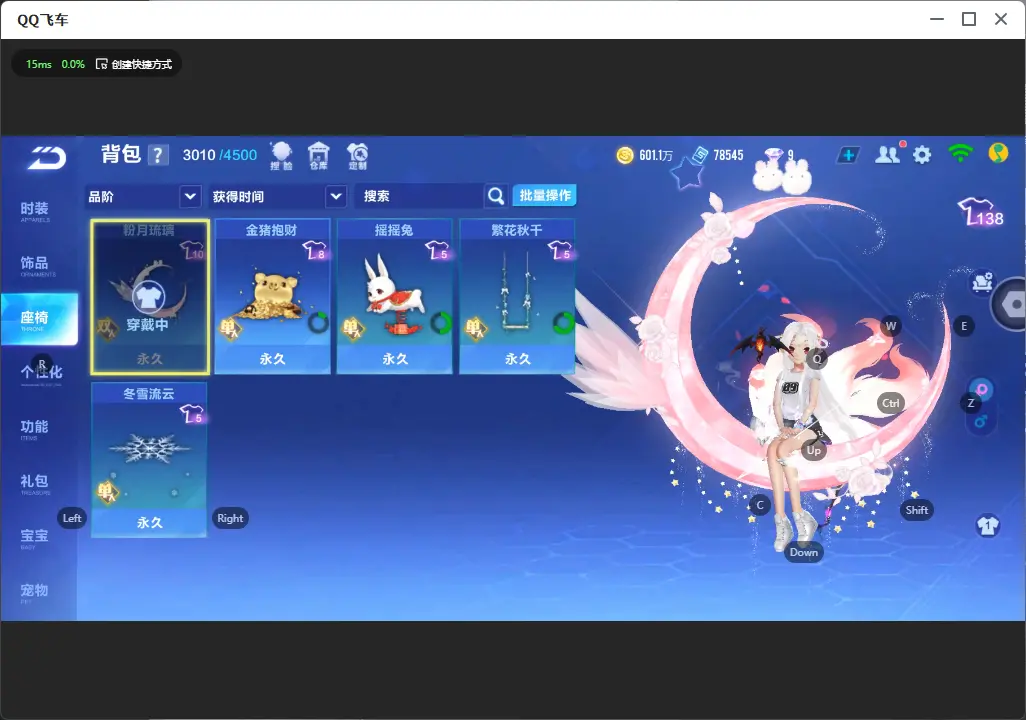Click the green Wi-Fi signal icon

point(960,153)
